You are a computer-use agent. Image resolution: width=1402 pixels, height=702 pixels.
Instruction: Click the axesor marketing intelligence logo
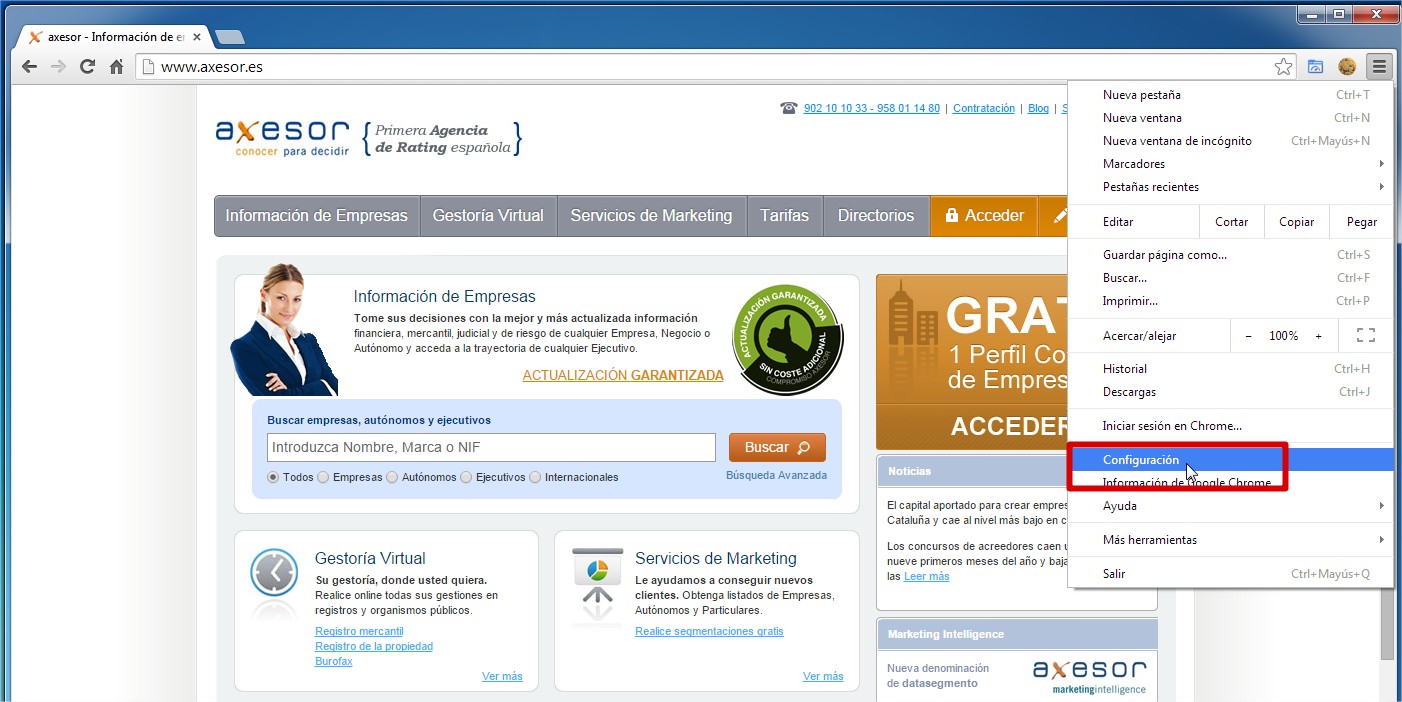1089,677
